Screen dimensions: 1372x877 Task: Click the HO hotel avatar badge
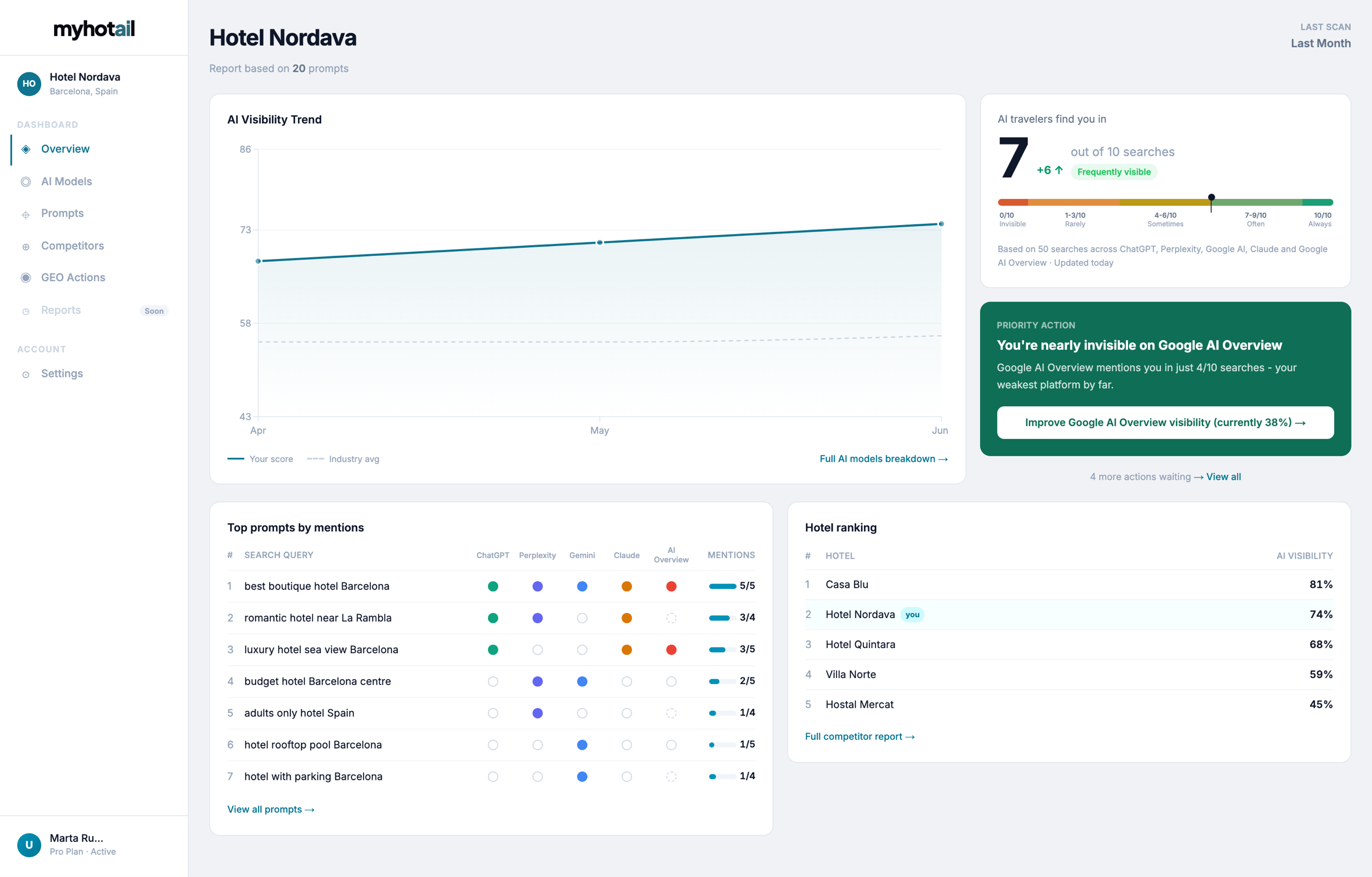29,84
